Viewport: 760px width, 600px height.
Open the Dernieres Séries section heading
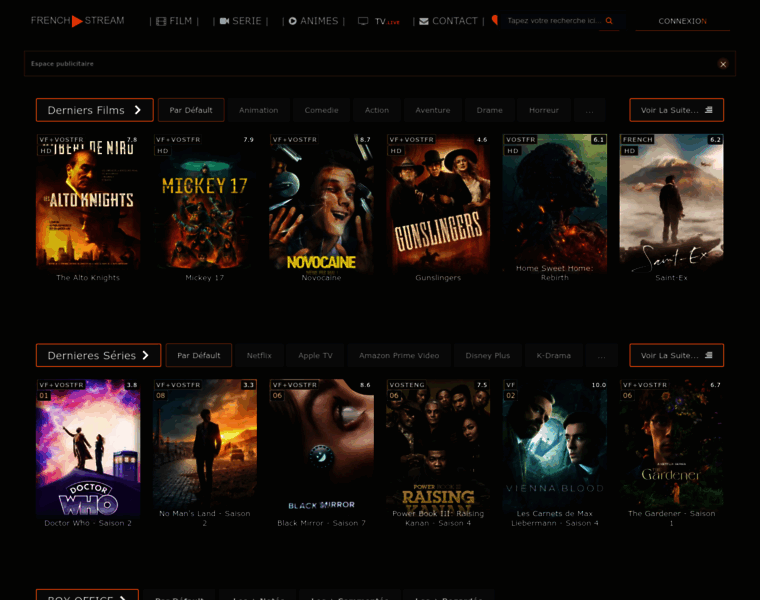tap(98, 355)
